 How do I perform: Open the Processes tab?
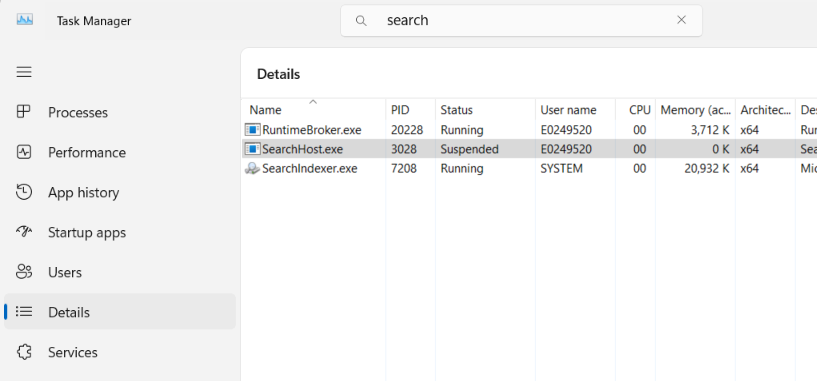[119, 113]
